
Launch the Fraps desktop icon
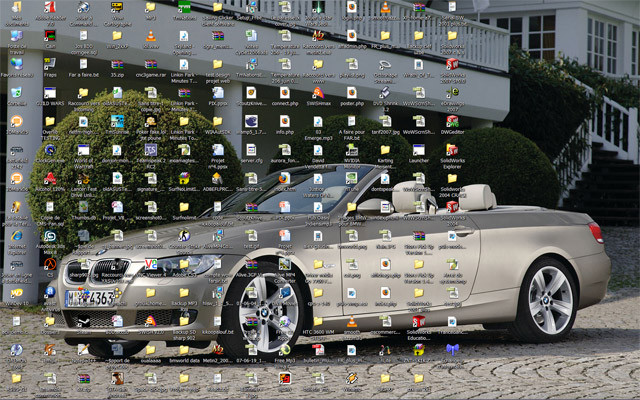coord(50,64)
